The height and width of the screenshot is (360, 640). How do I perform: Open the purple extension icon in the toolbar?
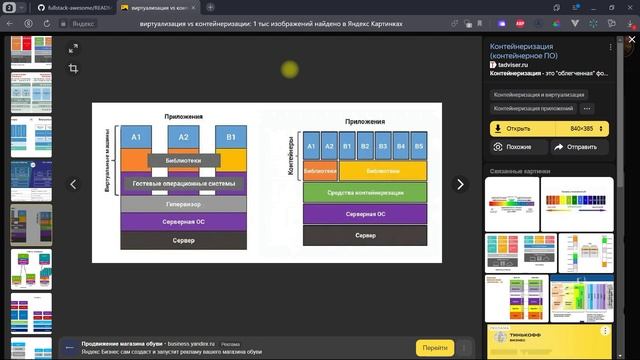click(x=502, y=24)
